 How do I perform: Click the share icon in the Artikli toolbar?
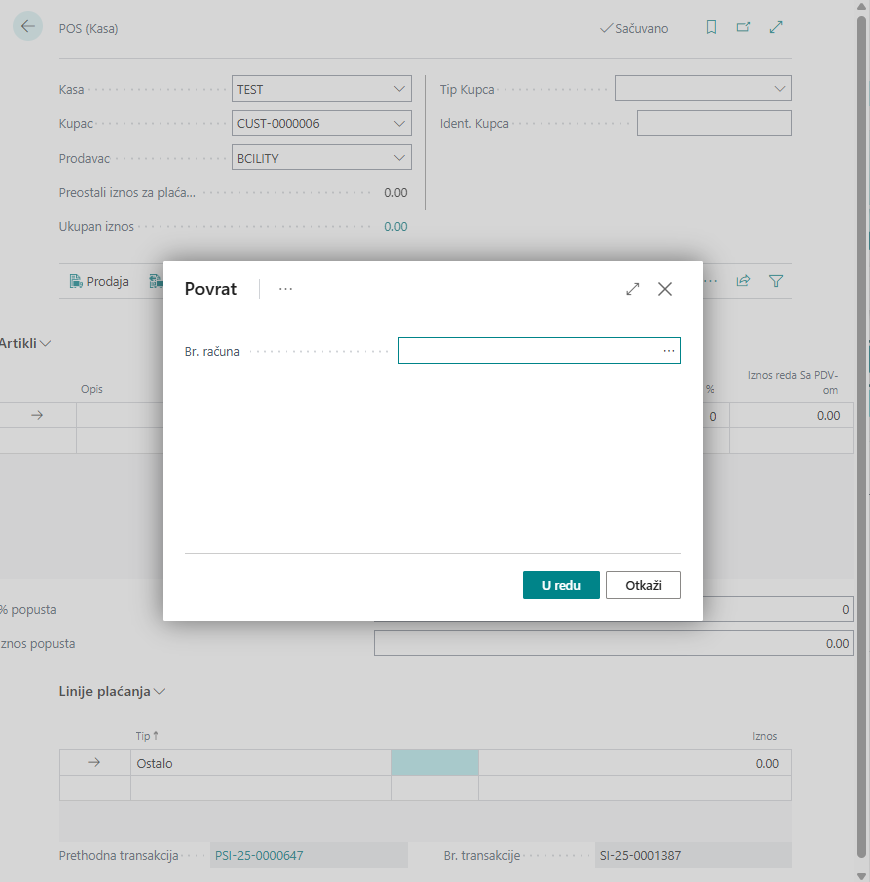pyautogui.click(x=743, y=281)
